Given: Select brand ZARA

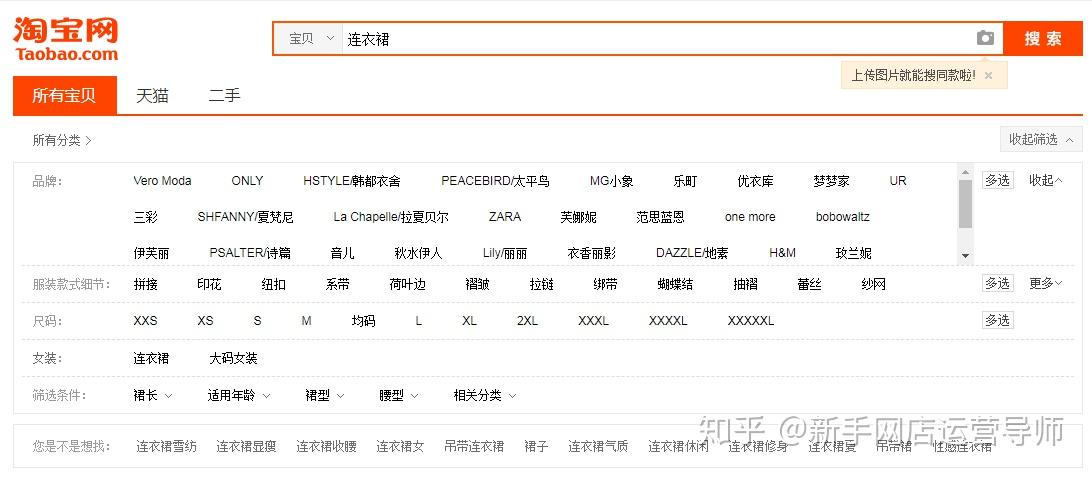Looking at the screenshot, I should tap(505, 217).
